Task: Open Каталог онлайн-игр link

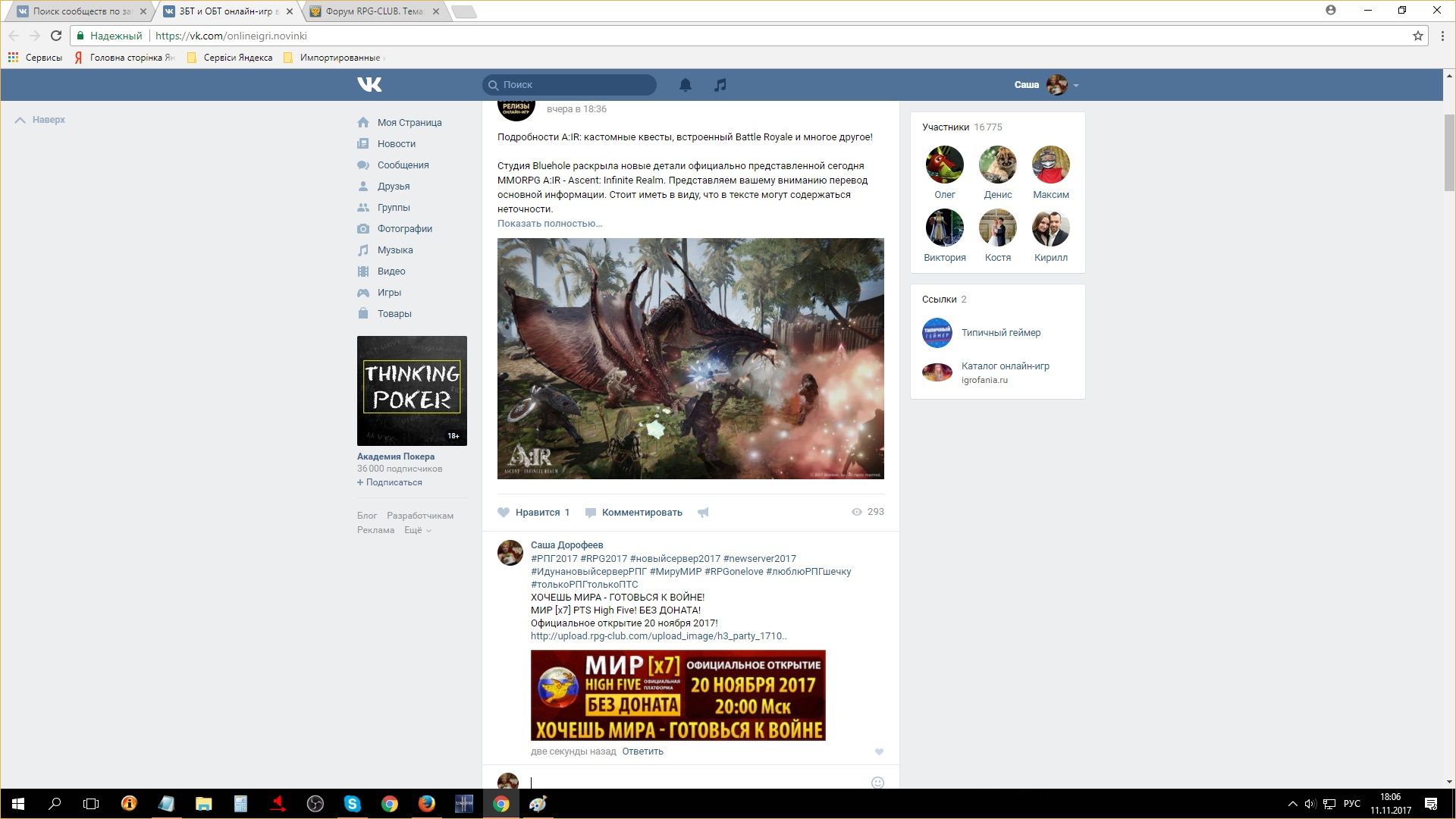Action: pos(1006,366)
